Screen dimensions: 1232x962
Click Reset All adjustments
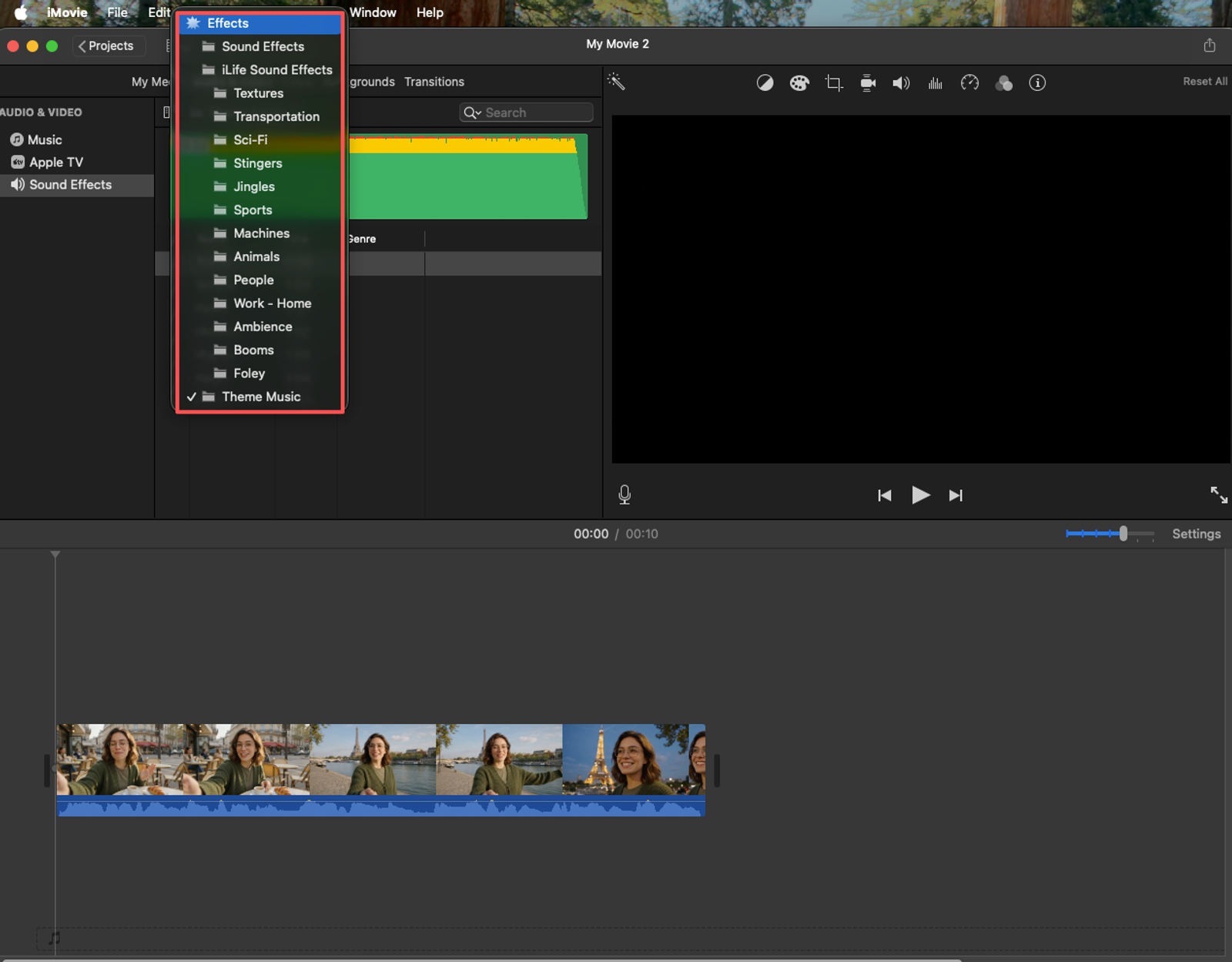[1205, 81]
